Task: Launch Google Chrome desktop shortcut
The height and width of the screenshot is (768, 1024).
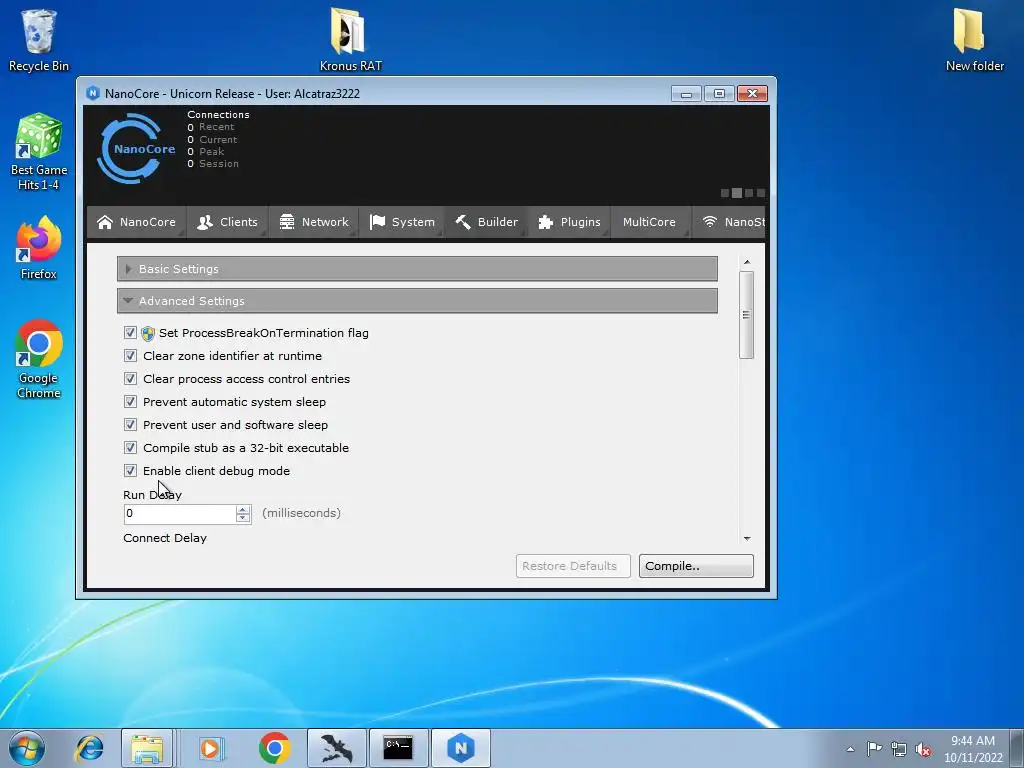Action: coord(39,359)
